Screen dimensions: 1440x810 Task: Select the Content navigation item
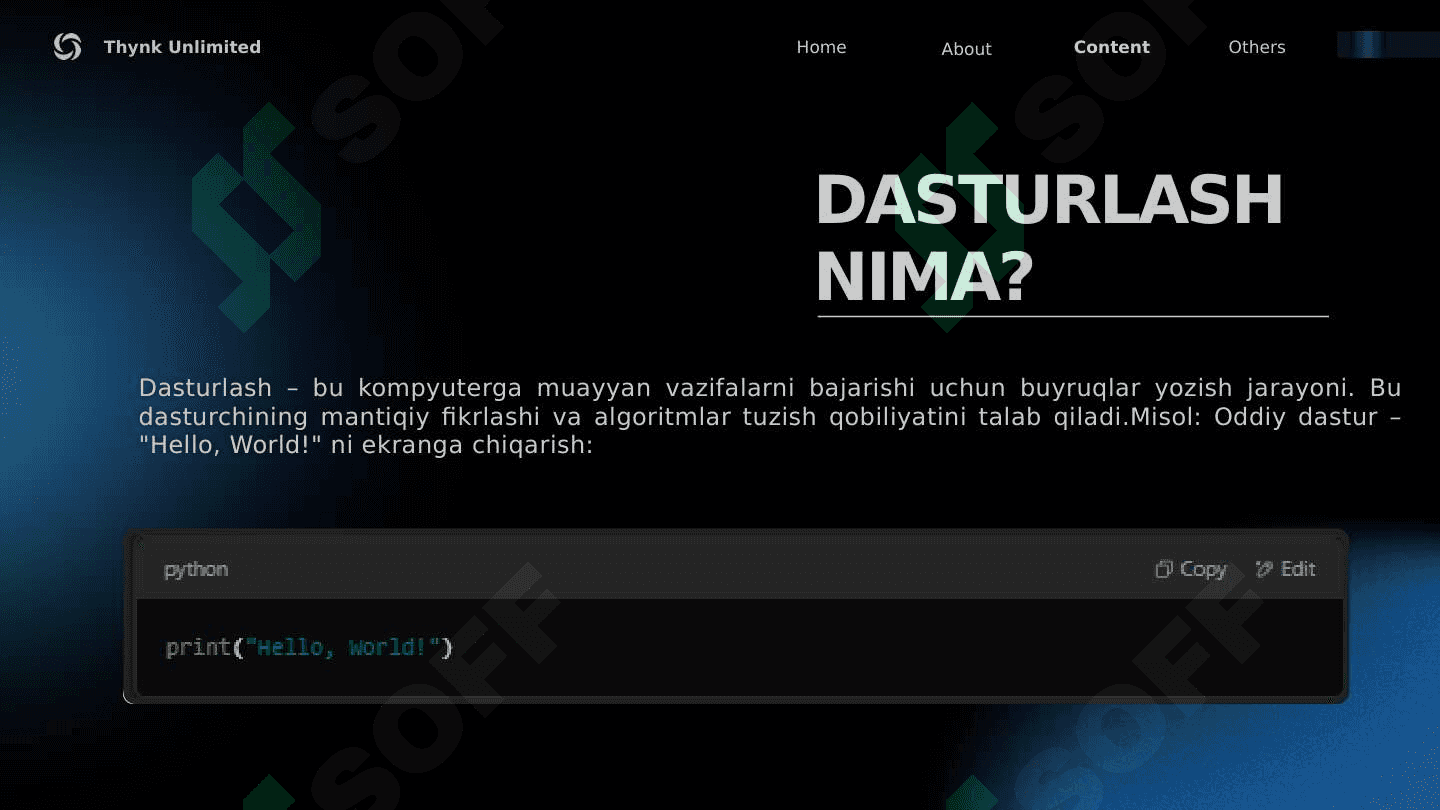point(1111,47)
